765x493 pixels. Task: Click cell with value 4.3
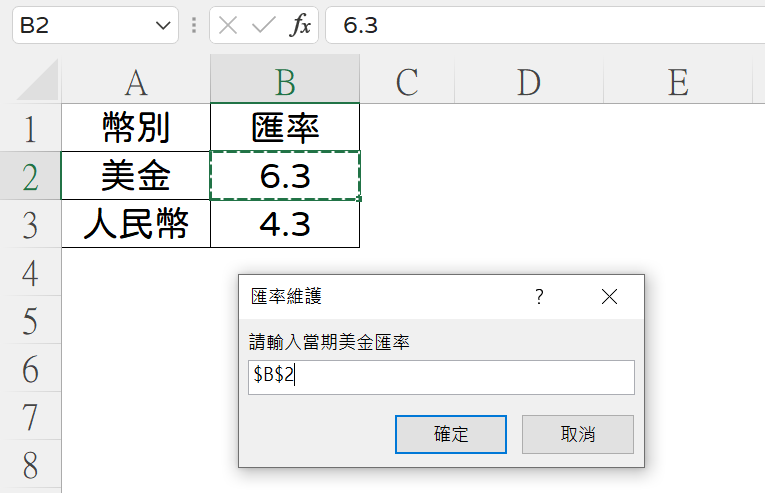click(x=285, y=224)
